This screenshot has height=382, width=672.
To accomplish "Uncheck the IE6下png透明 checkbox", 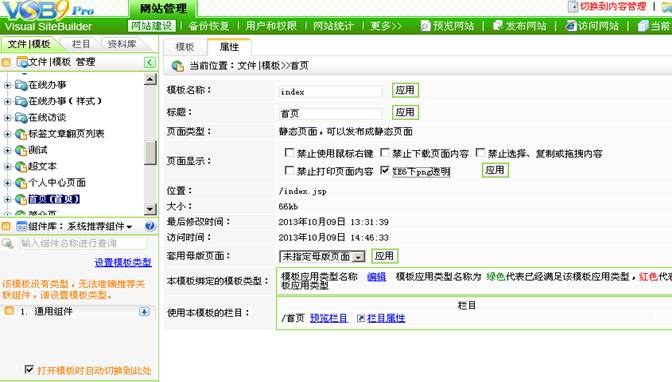I will 385,171.
